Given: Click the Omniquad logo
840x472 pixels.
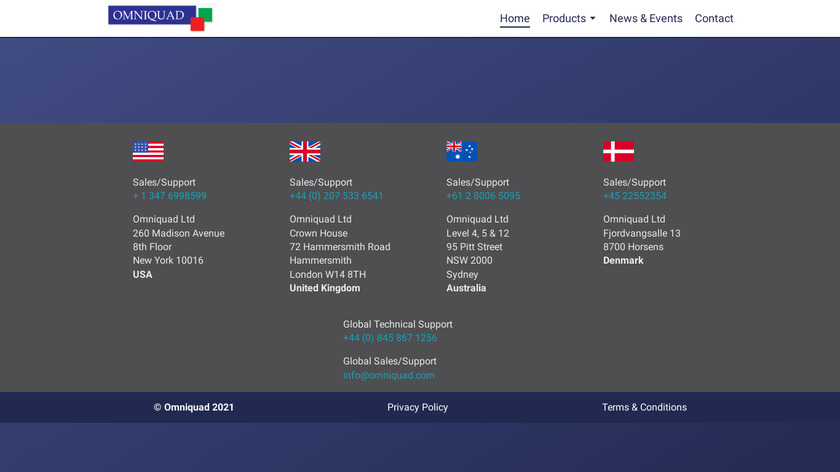Looking at the screenshot, I should (160, 18).
